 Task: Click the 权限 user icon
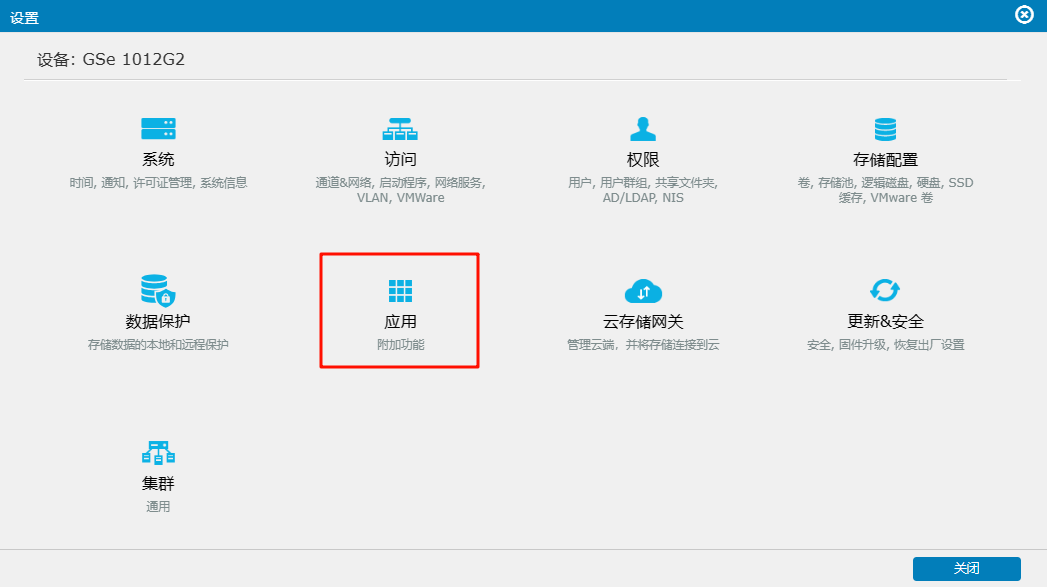tap(642, 129)
